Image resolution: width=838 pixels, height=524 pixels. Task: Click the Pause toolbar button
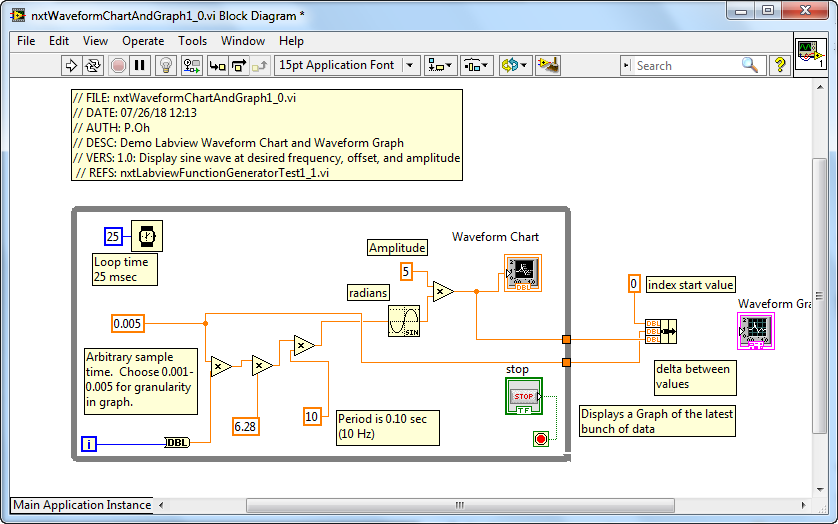click(140, 66)
